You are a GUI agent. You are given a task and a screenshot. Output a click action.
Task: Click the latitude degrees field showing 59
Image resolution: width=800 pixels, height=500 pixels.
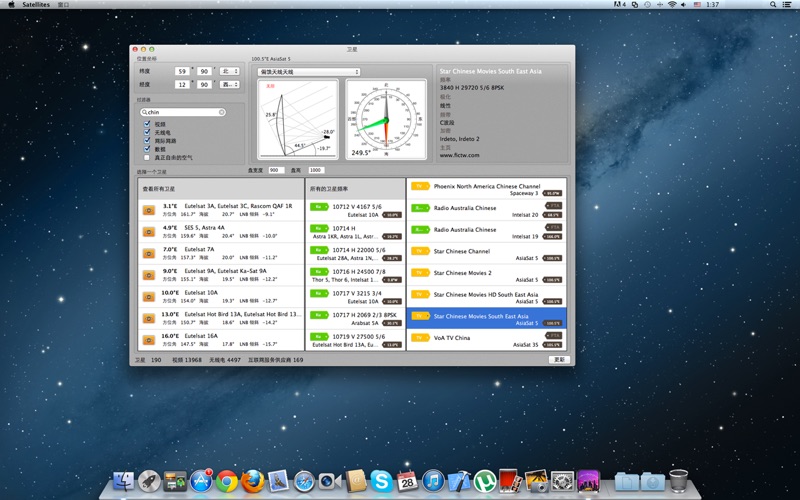coord(182,71)
